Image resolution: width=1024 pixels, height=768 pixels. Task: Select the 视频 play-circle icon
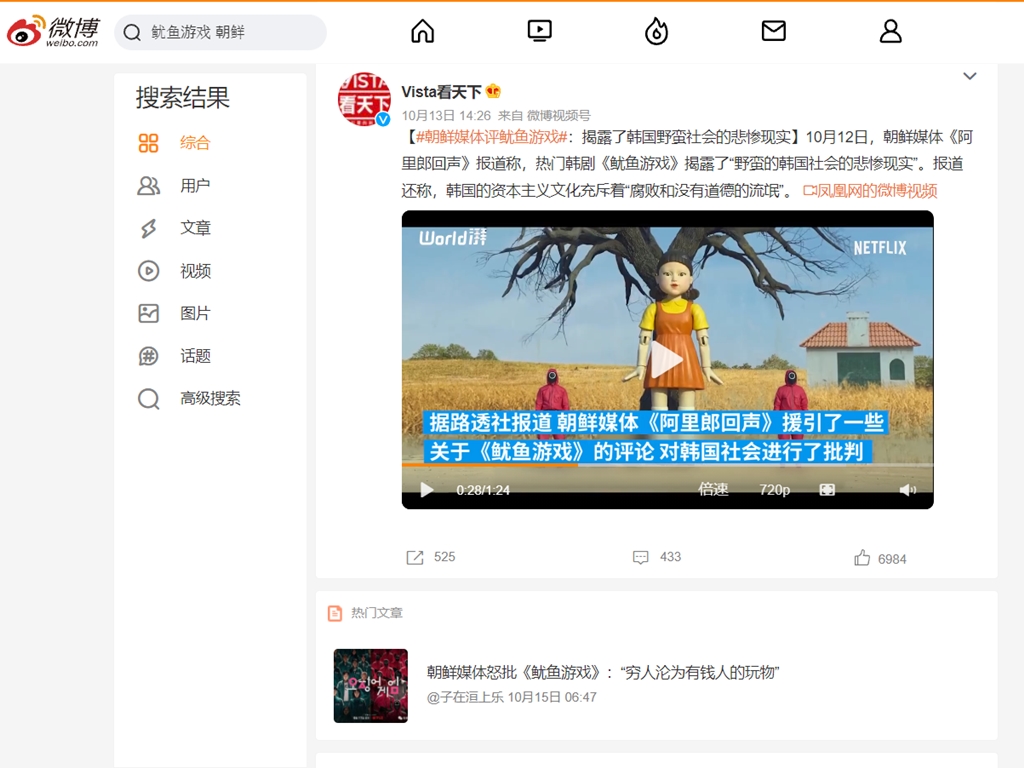click(x=148, y=271)
